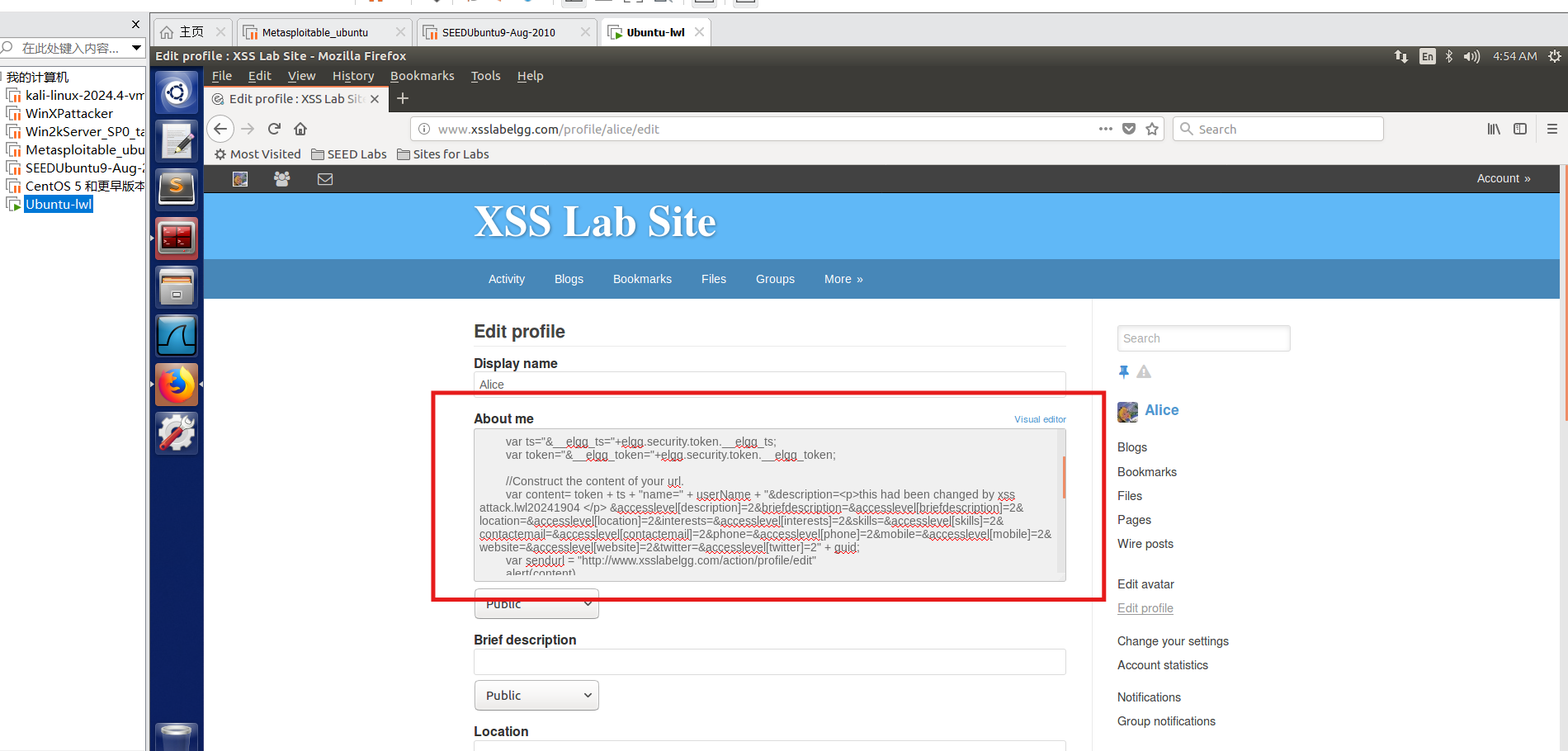Image resolution: width=1568 pixels, height=751 pixels.
Task: Open the Edit menu
Action: tap(259, 76)
